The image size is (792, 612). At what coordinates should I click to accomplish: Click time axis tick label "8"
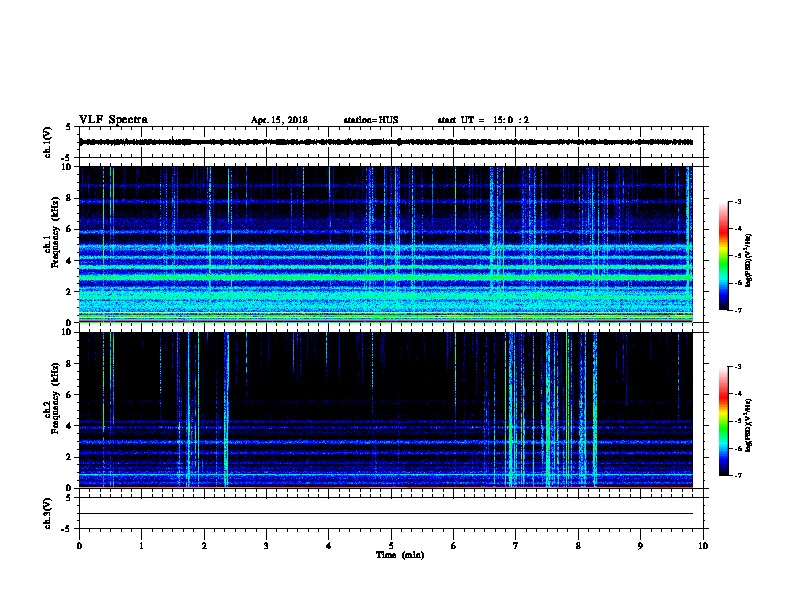(578, 546)
